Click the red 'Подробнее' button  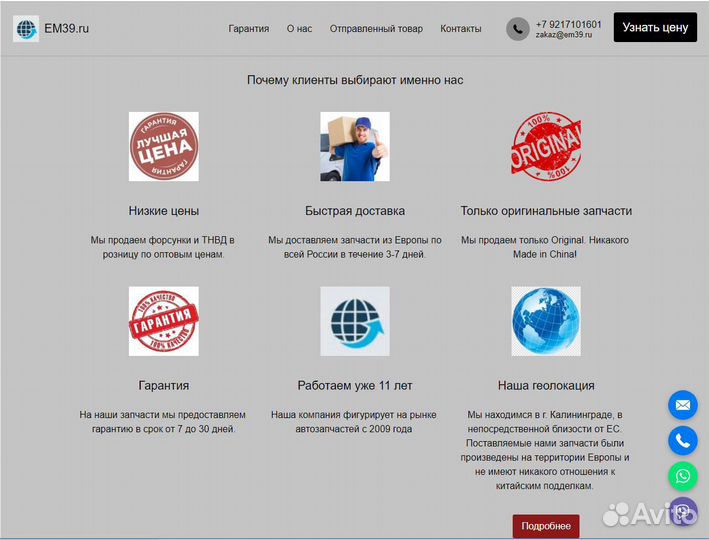pos(546,526)
